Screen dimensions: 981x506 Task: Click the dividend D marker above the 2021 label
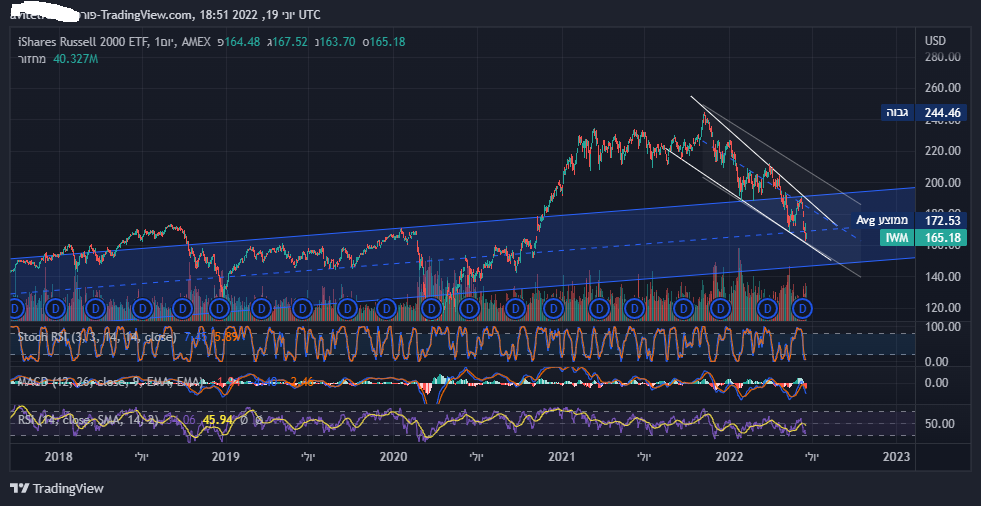pos(554,308)
